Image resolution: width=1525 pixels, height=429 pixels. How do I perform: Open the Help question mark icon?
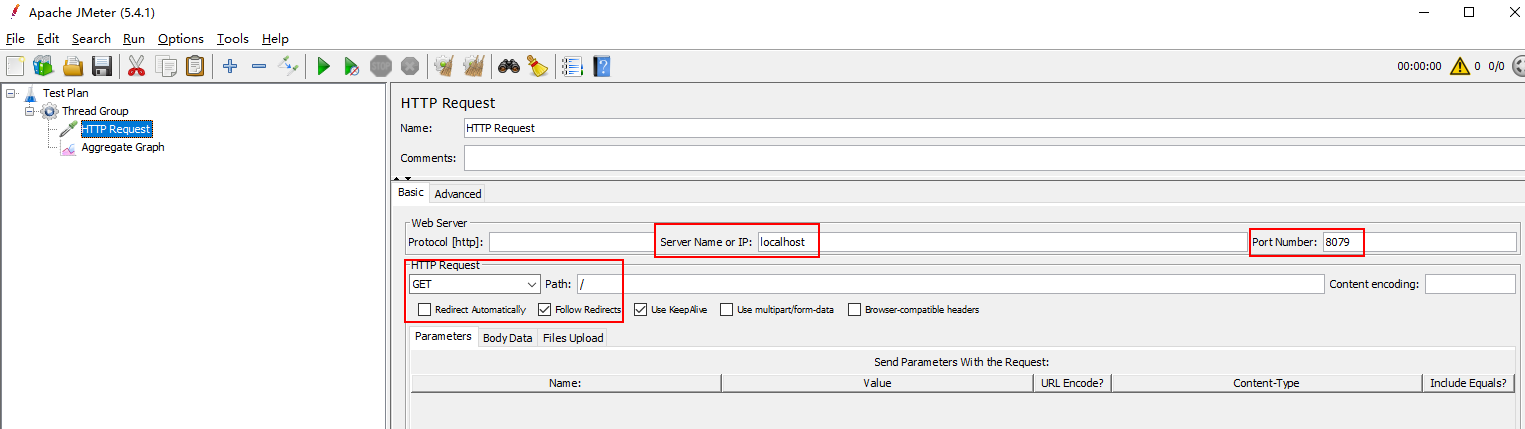pos(601,67)
